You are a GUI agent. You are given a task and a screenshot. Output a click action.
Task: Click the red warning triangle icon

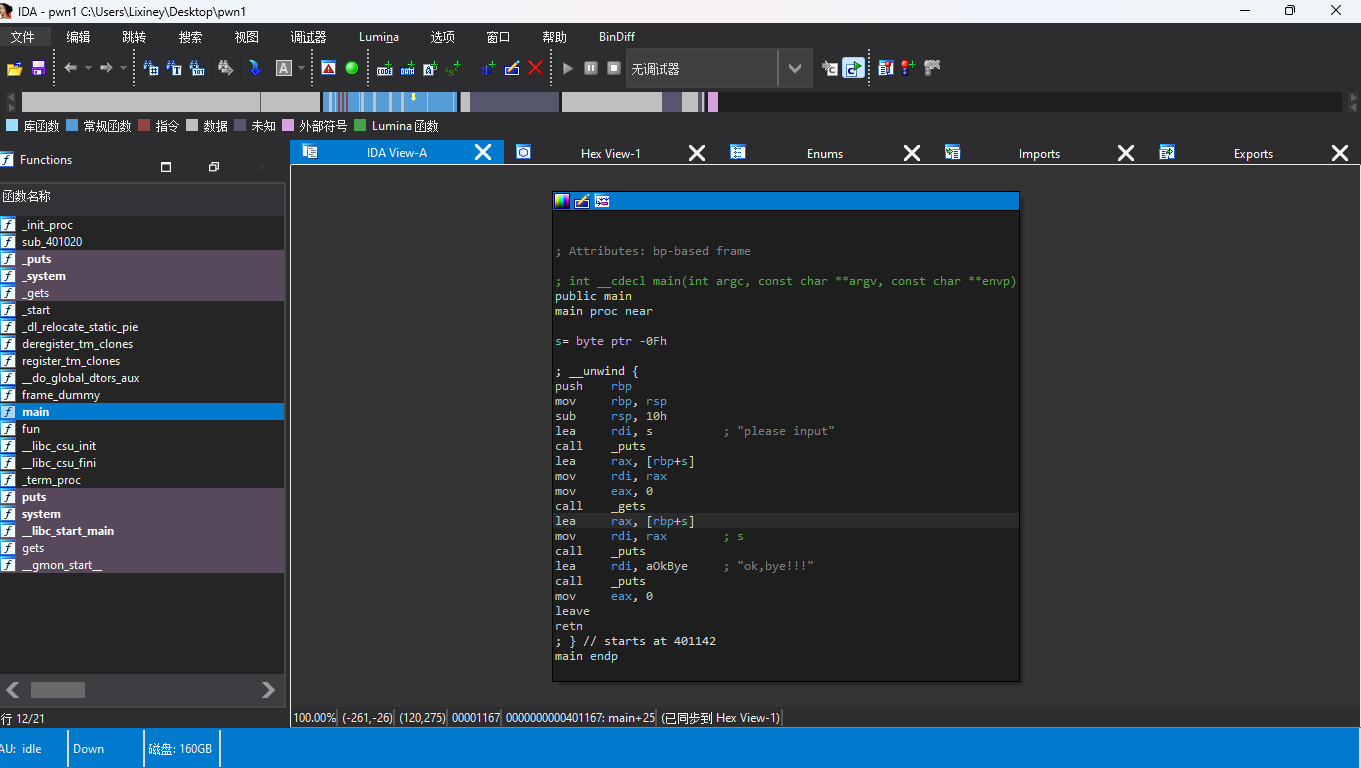click(328, 68)
